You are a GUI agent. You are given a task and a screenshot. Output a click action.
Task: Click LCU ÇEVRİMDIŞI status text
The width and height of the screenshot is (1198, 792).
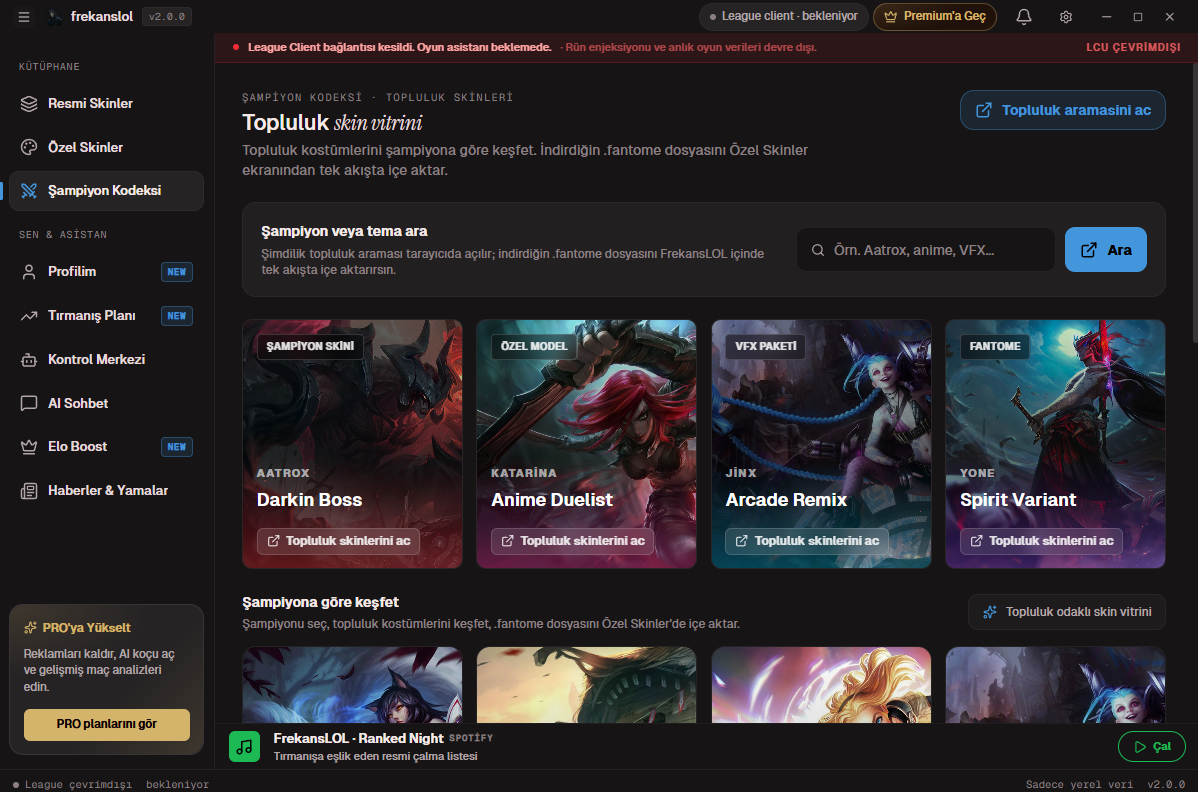click(1133, 47)
